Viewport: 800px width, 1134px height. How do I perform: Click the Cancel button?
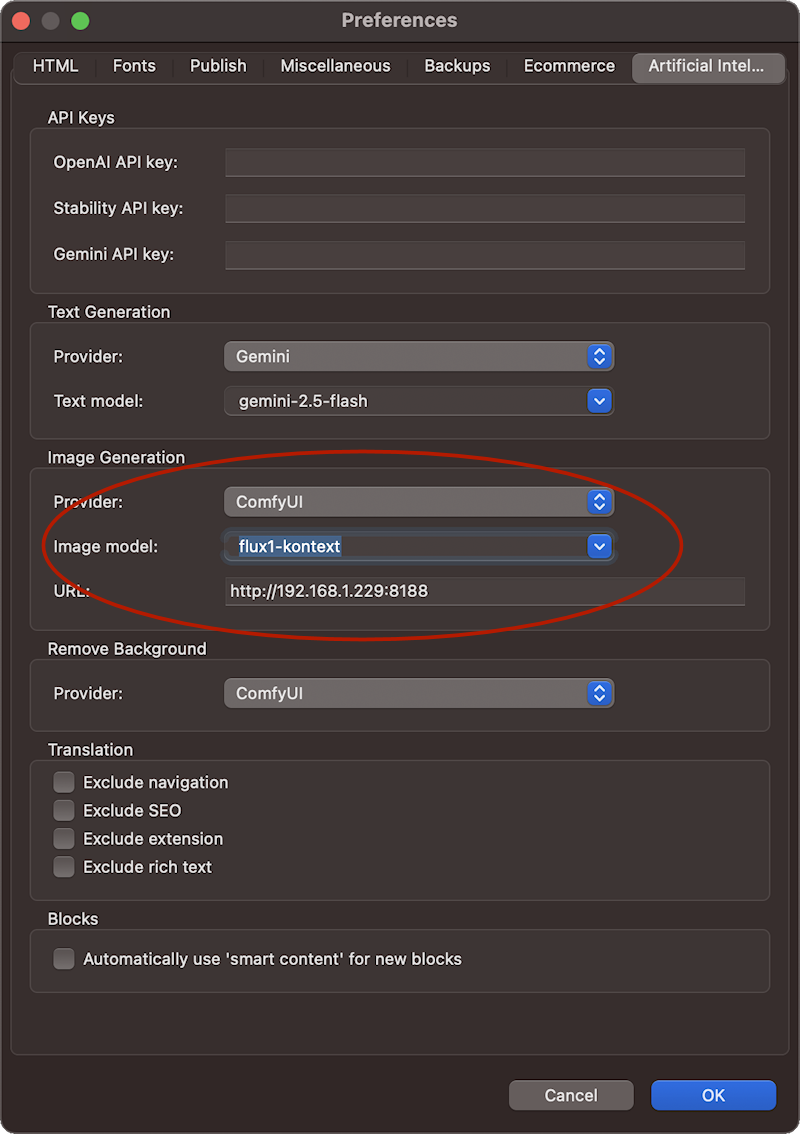[571, 1095]
